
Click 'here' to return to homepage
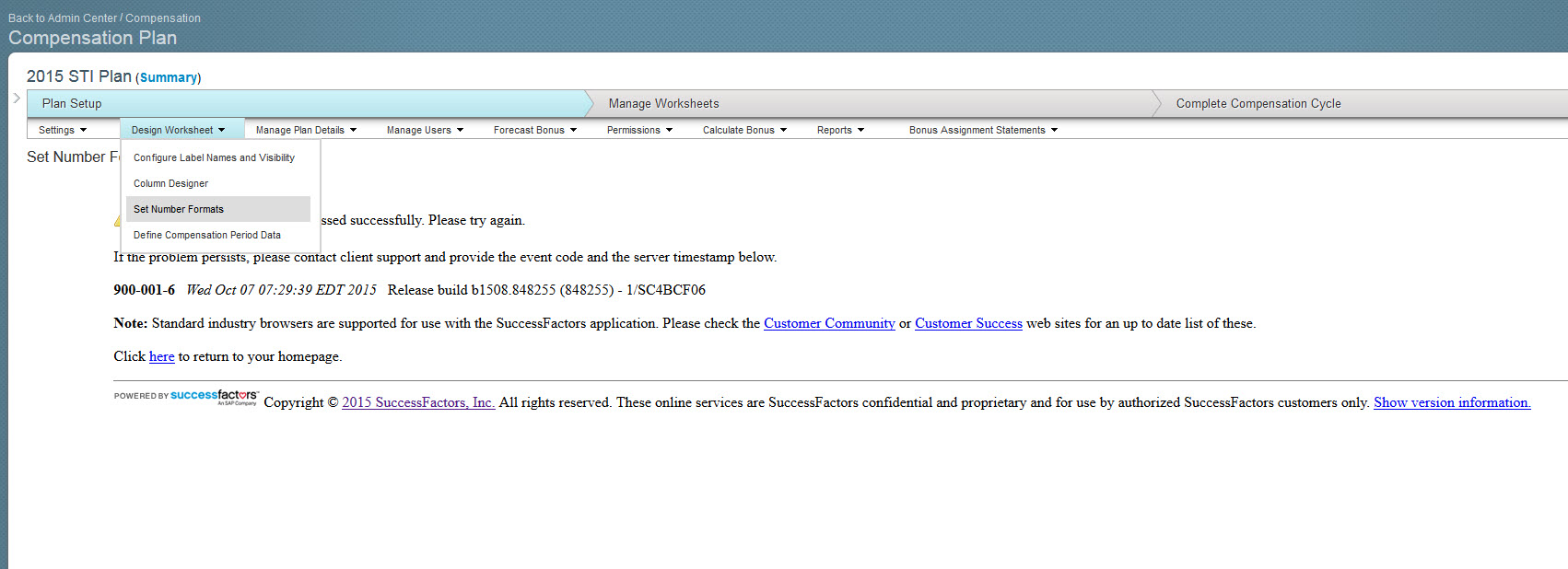click(161, 356)
